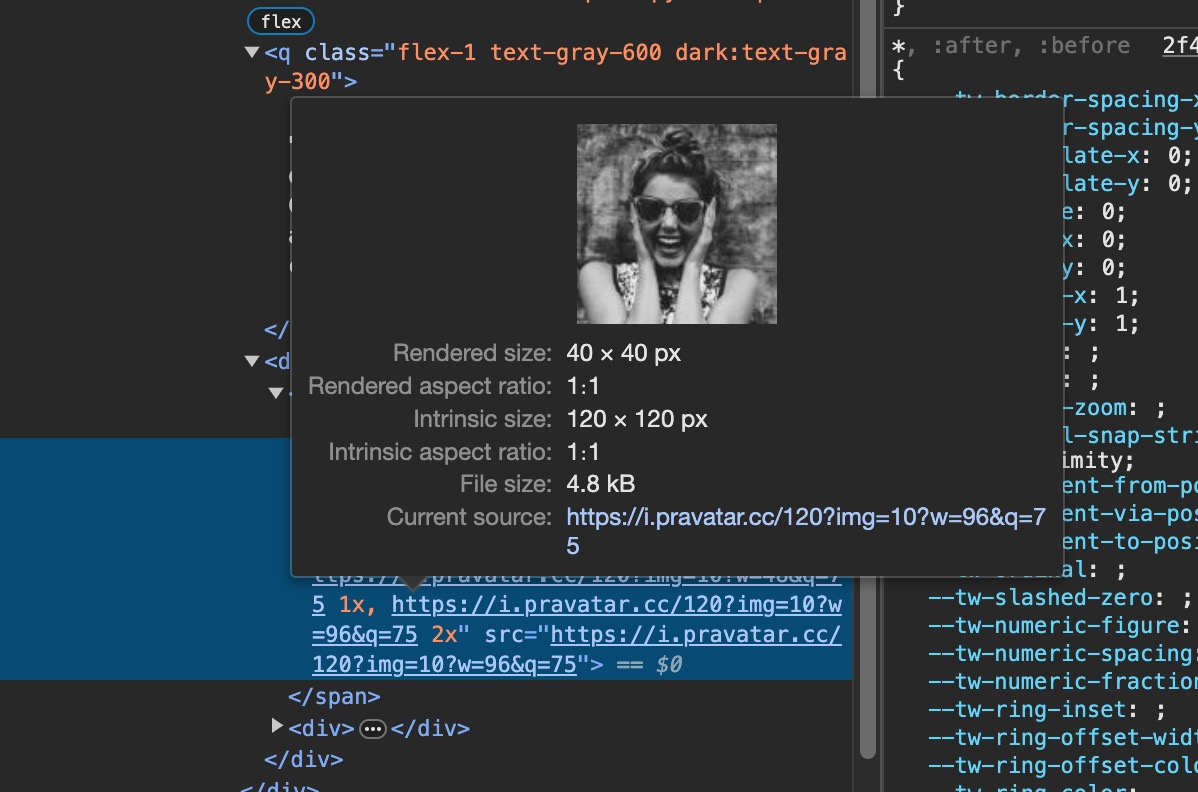Collapse the q element disclosure triangle
1198x792 pixels.
[252, 52]
